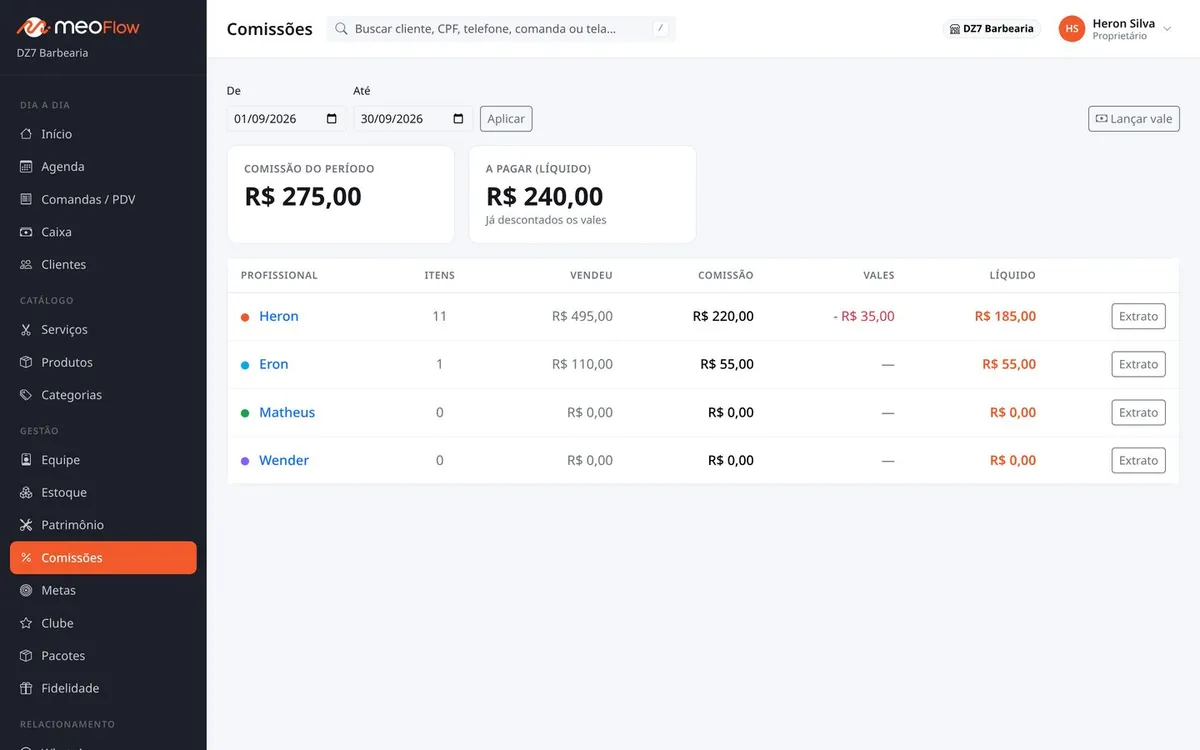Viewport: 1200px width, 750px height.
Task: Click the Pacotes package icon
Action: (x=26, y=656)
